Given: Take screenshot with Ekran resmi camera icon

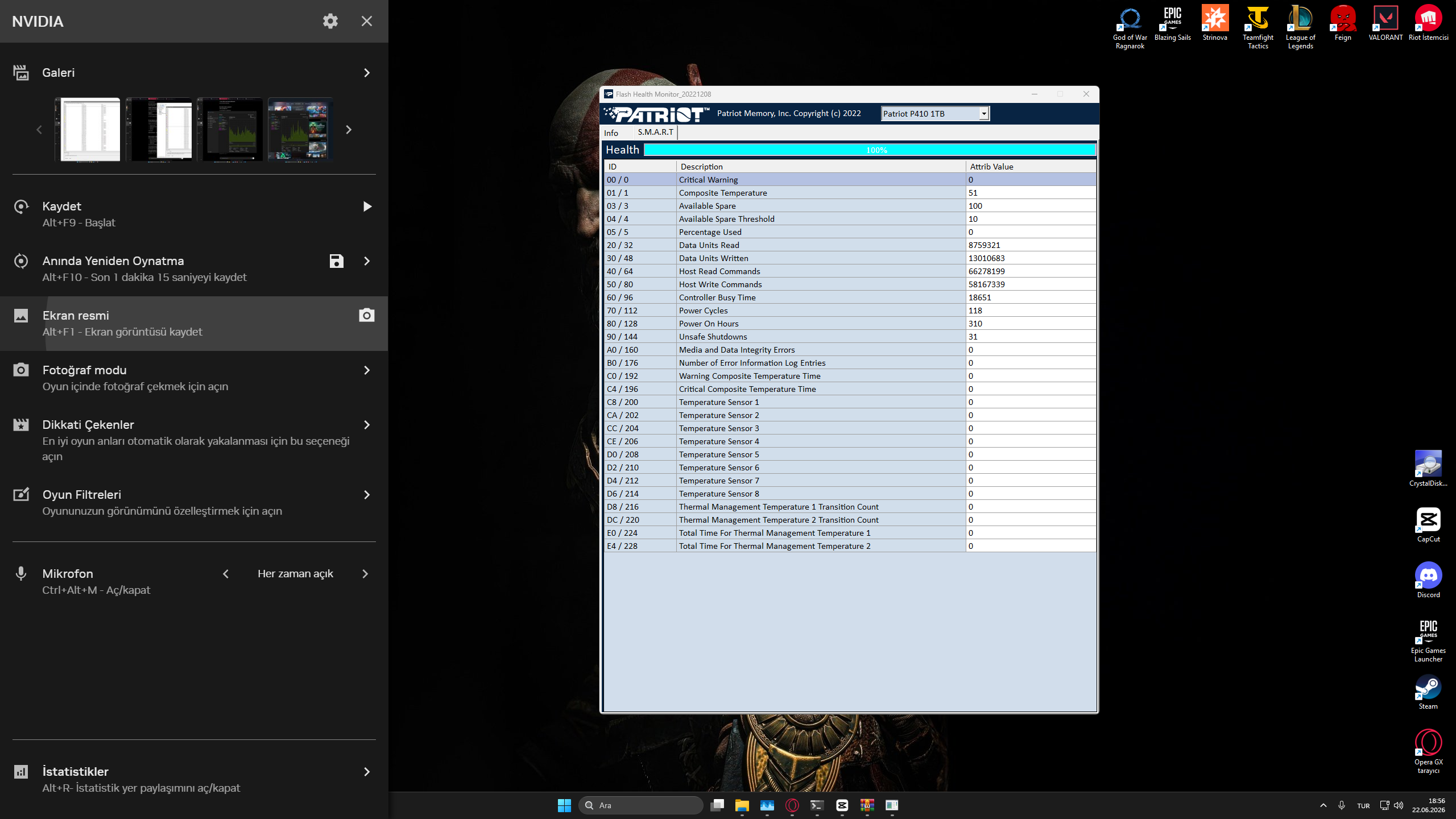Looking at the screenshot, I should point(367,315).
